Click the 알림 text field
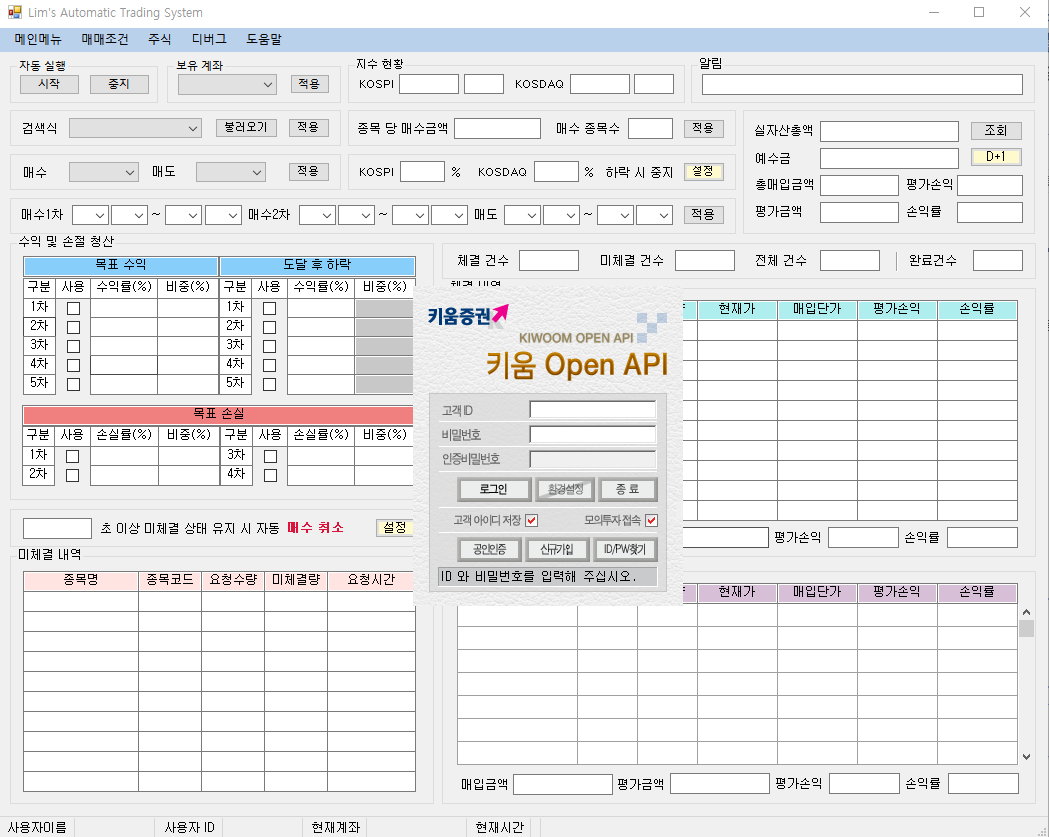This screenshot has width=1049, height=837. [862, 84]
